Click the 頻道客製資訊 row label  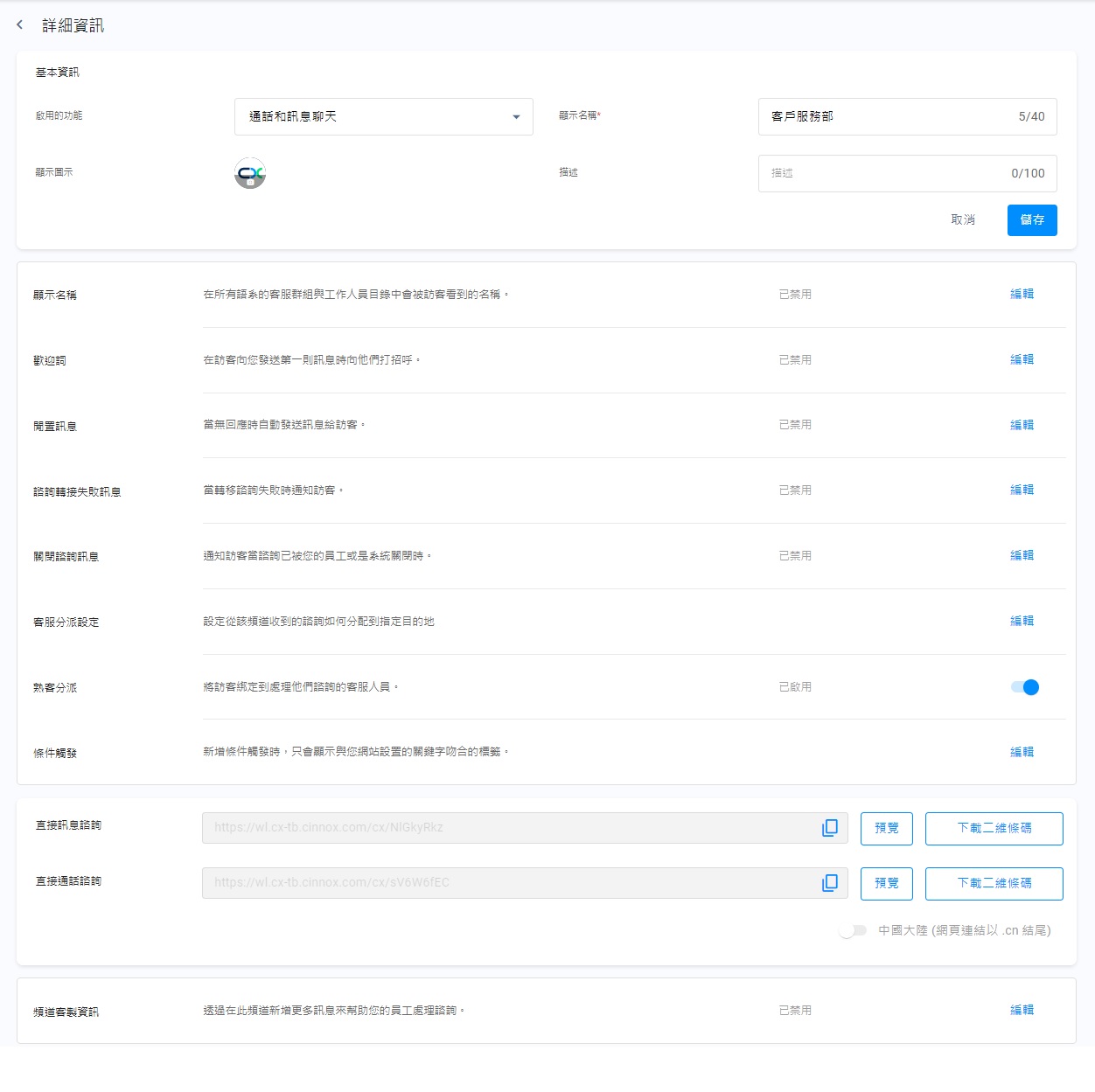click(x=66, y=1012)
